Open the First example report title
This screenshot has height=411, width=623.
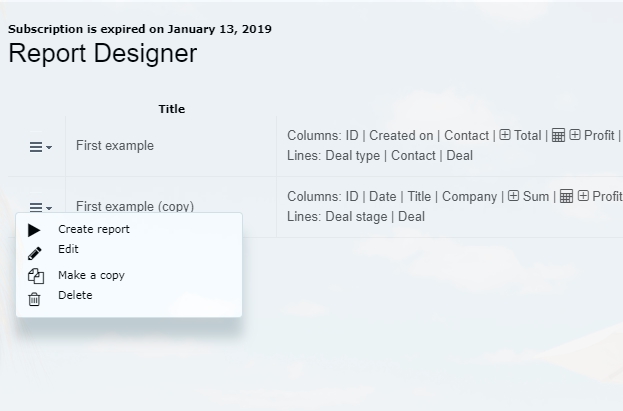click(115, 145)
